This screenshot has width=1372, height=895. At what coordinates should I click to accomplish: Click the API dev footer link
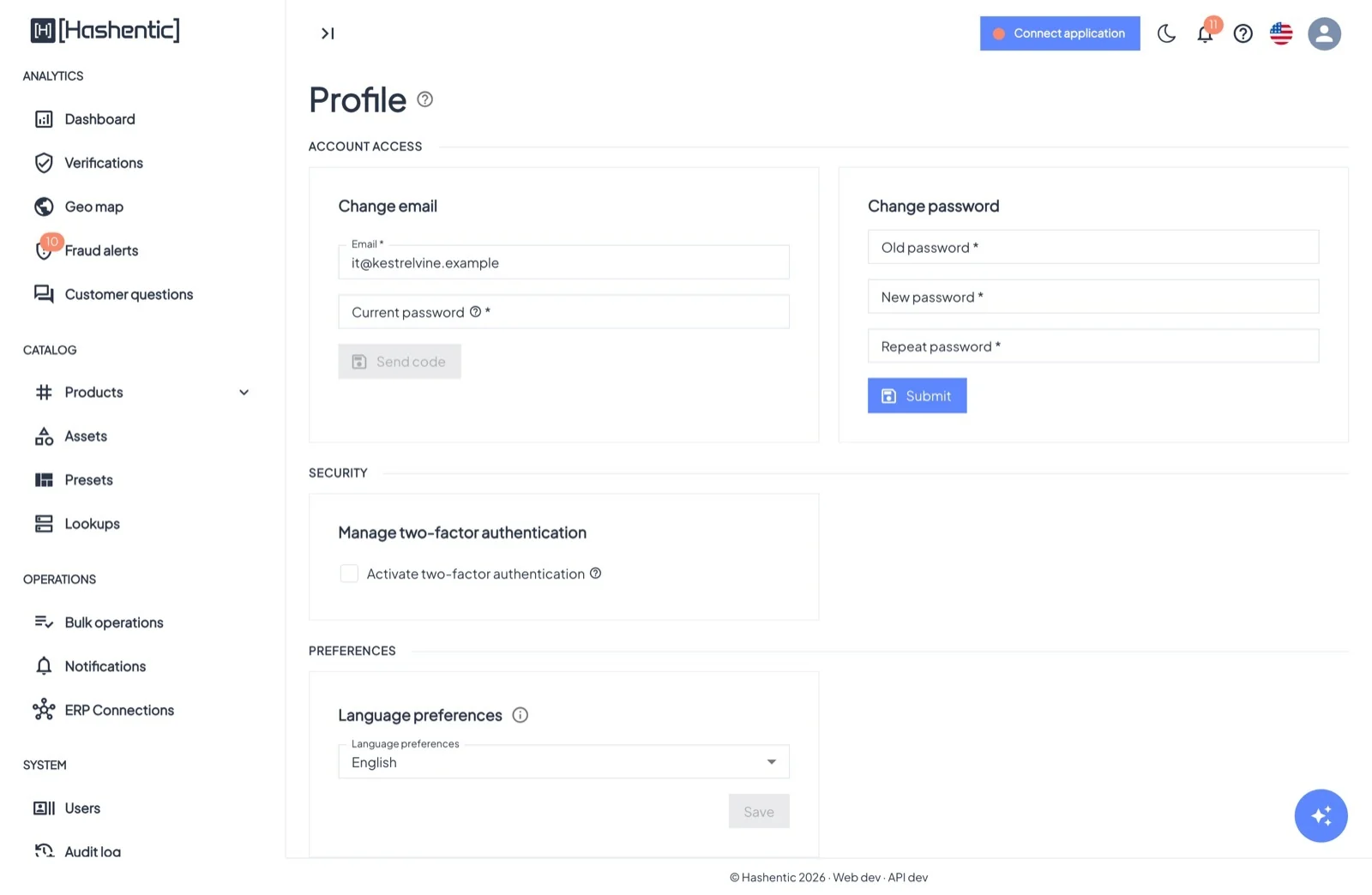tap(907, 877)
